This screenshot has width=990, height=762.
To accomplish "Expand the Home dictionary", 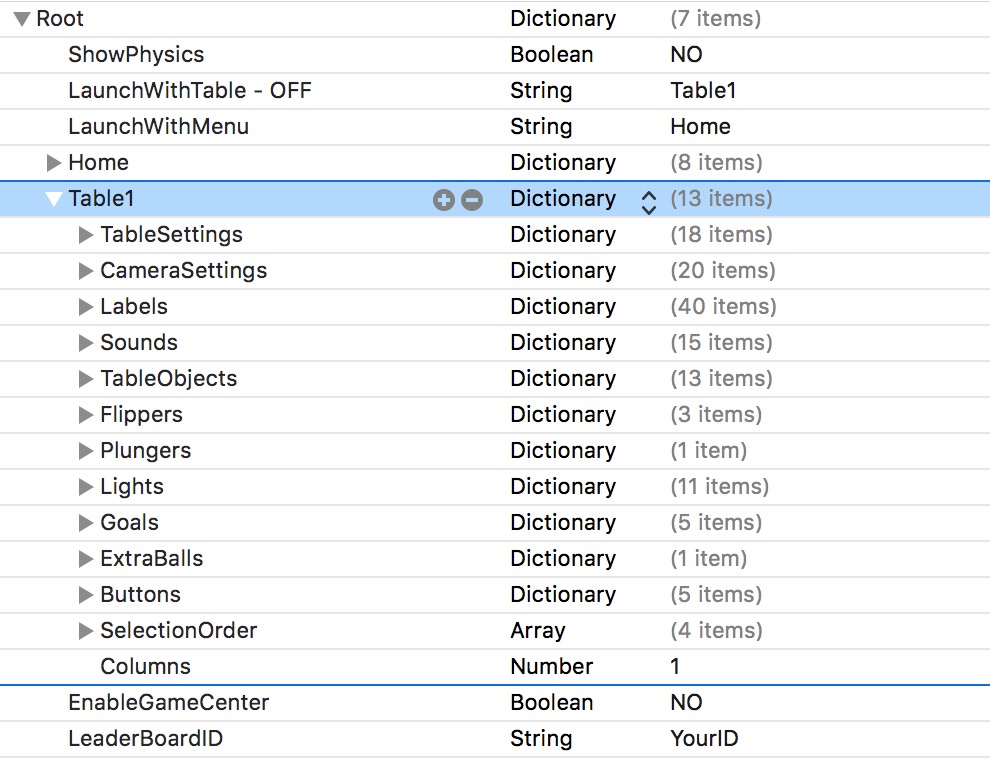I will pyautogui.click(x=55, y=162).
